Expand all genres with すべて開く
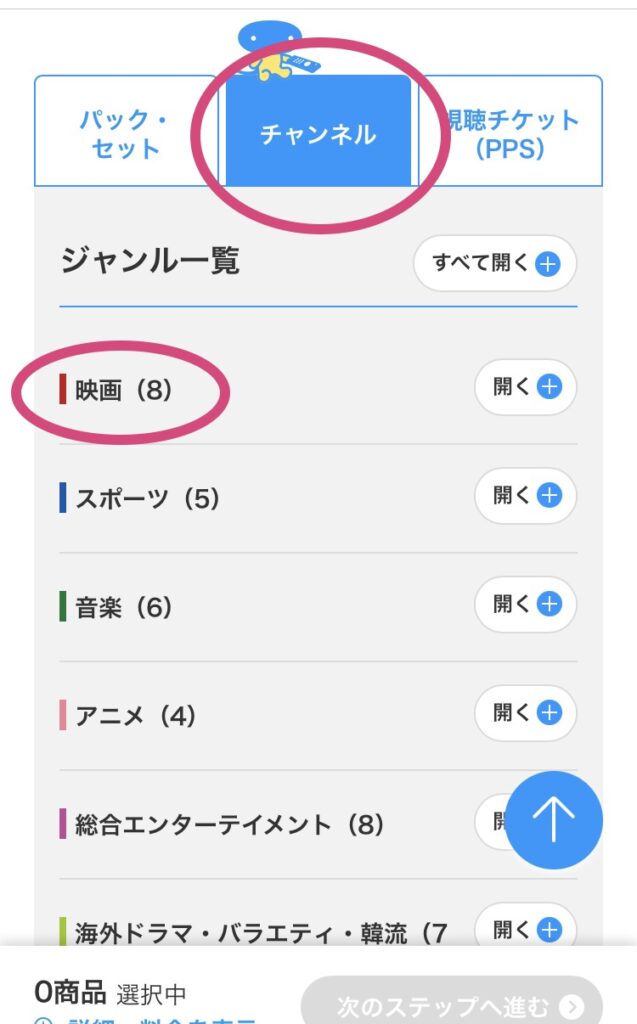637x1024 pixels. coord(495,264)
